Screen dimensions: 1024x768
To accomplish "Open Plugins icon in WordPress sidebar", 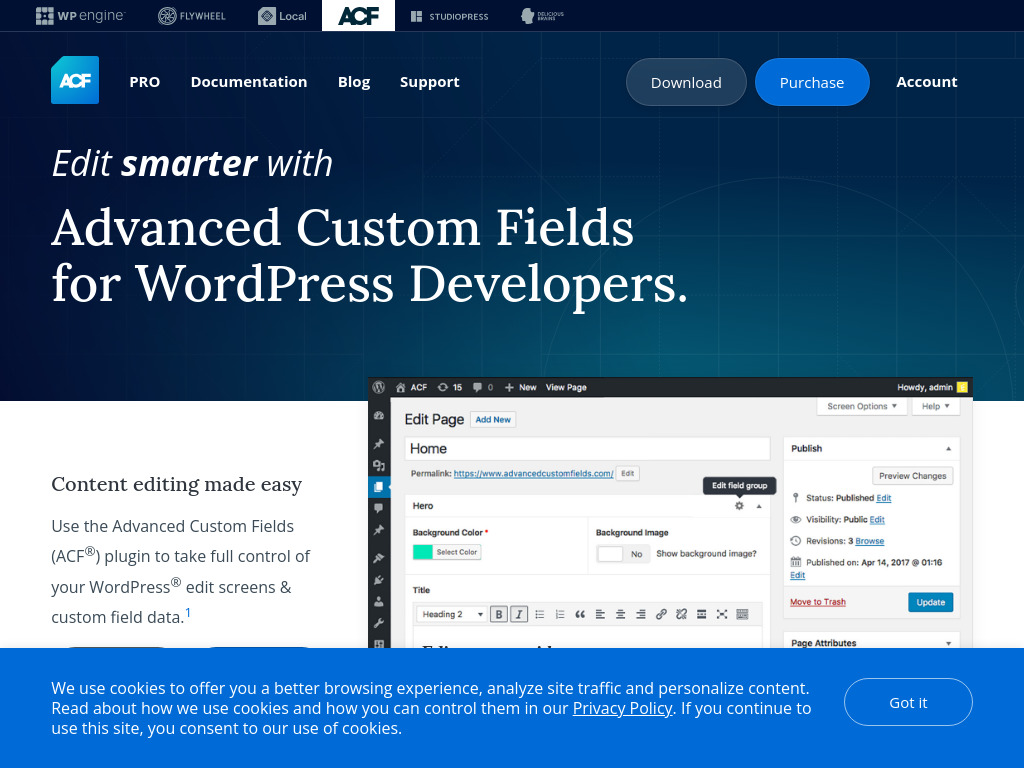I will click(x=379, y=580).
